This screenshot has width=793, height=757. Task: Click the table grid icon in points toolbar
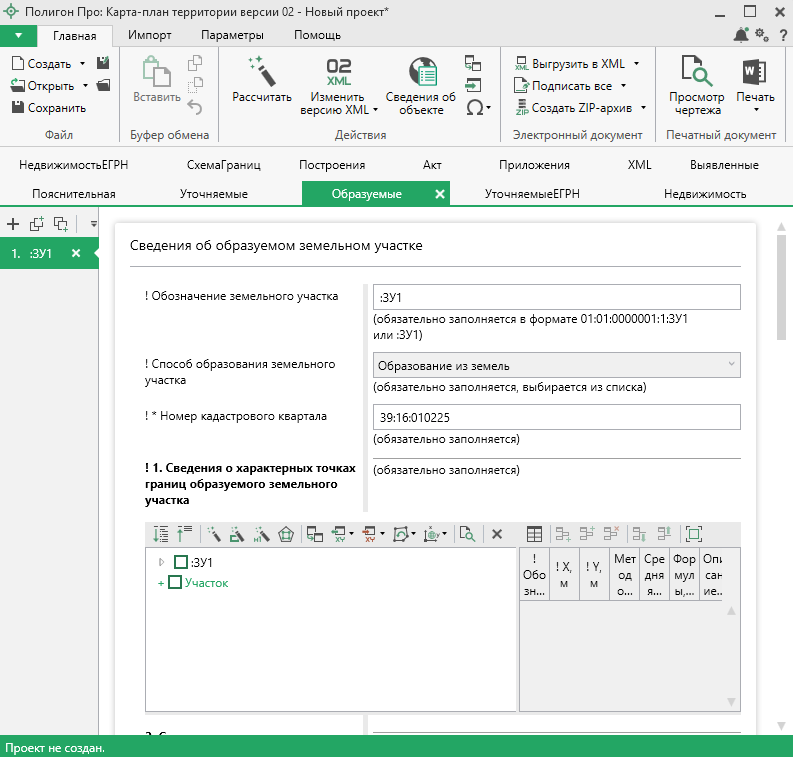point(535,534)
